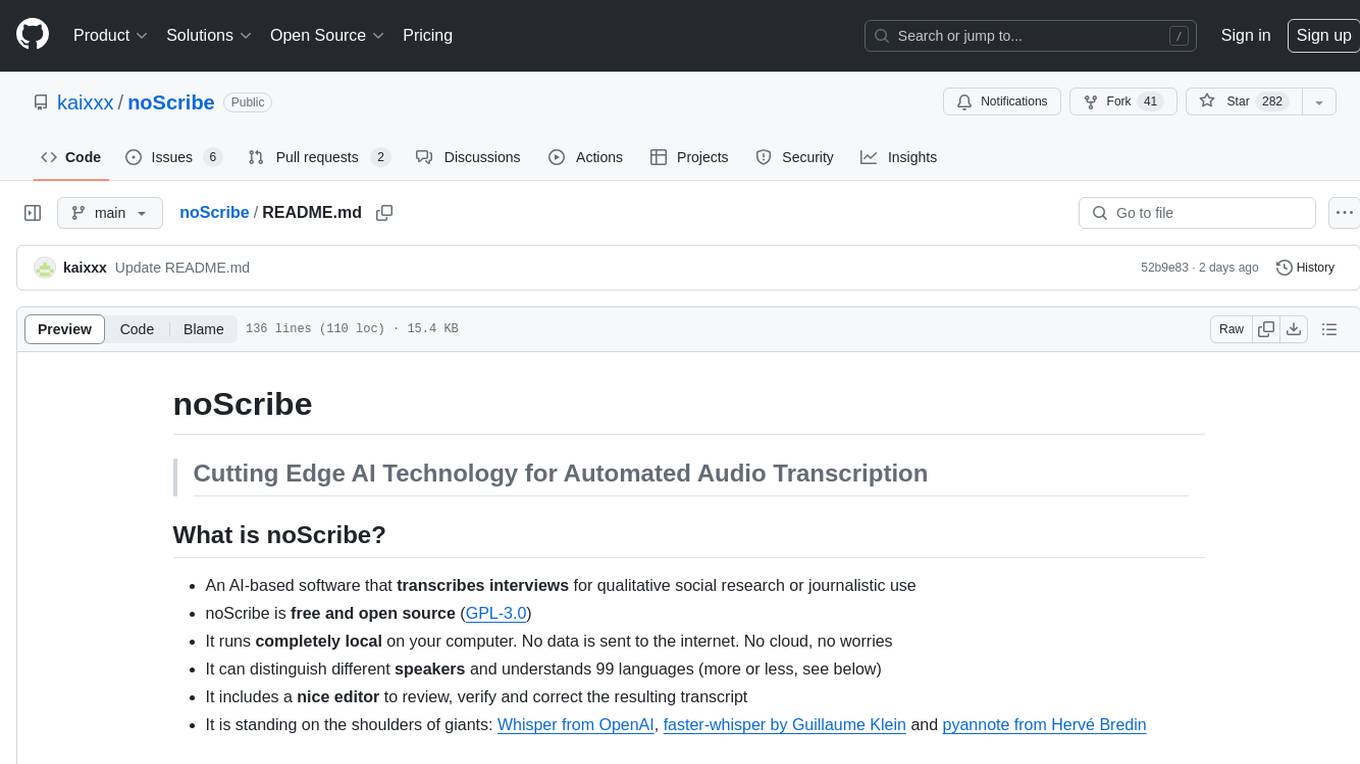Click the Notifications bell button
Image resolution: width=1360 pixels, height=764 pixels.
click(x=1002, y=101)
